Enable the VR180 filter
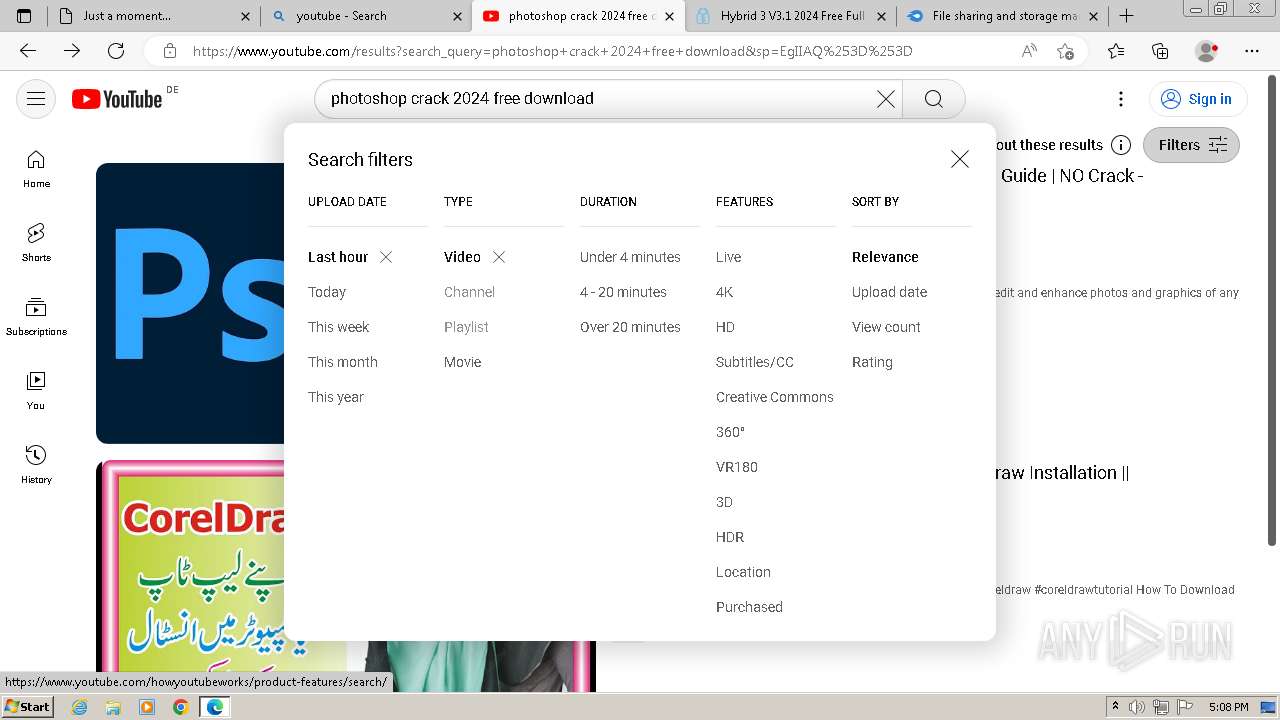1280x720 pixels. click(x=737, y=467)
